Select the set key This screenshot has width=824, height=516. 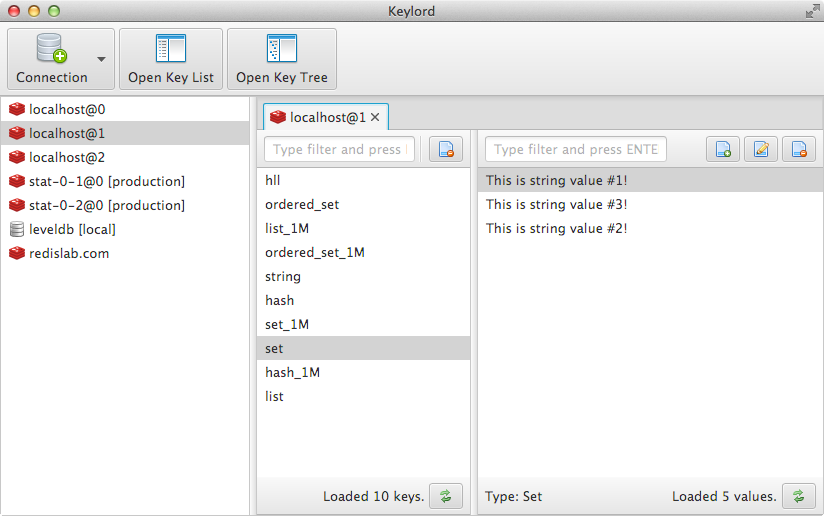(363, 348)
